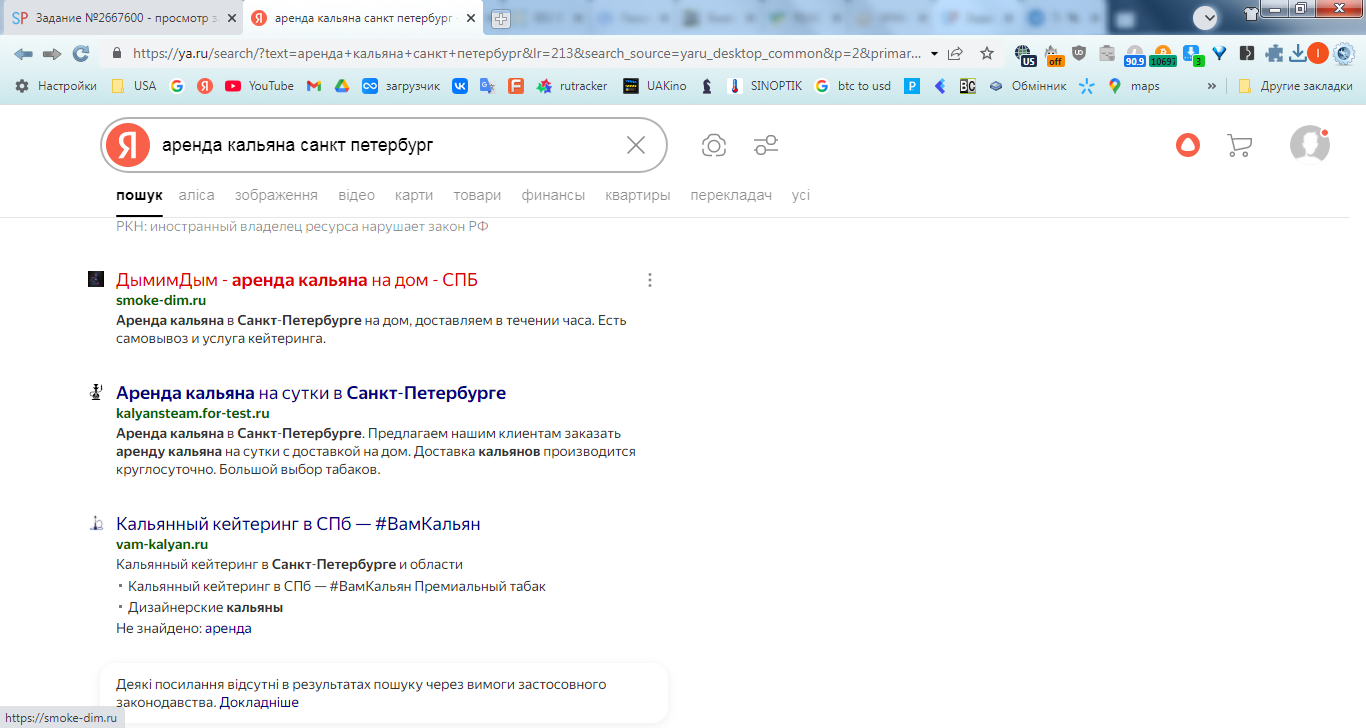The image size is (1366, 728).
Task: Open the btc to usd bookmark
Action: (853, 86)
